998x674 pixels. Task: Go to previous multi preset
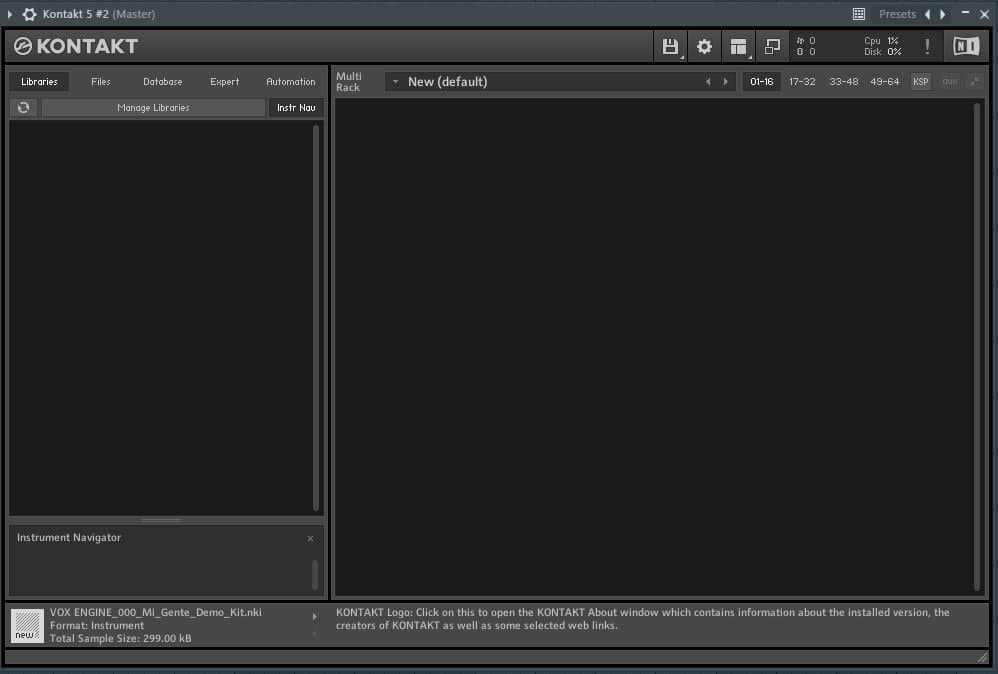point(708,81)
